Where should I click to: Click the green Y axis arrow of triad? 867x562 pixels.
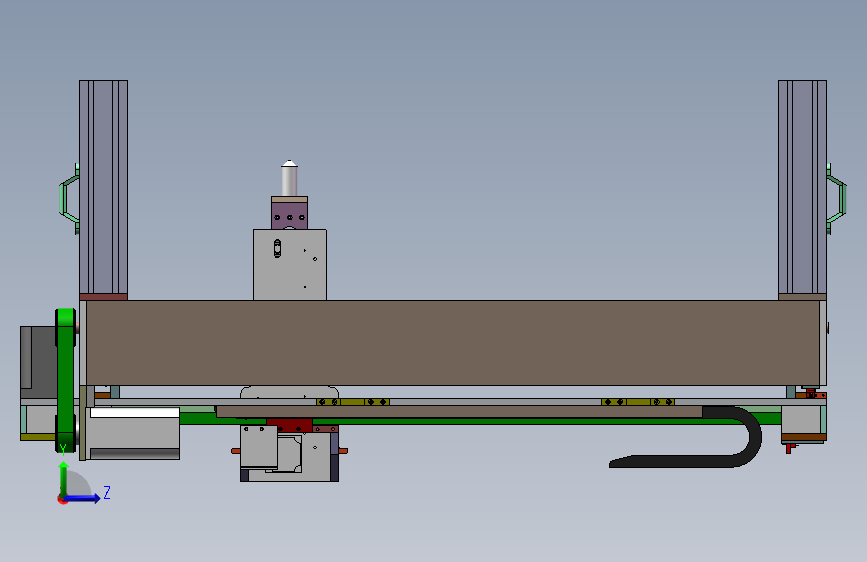click(x=64, y=479)
